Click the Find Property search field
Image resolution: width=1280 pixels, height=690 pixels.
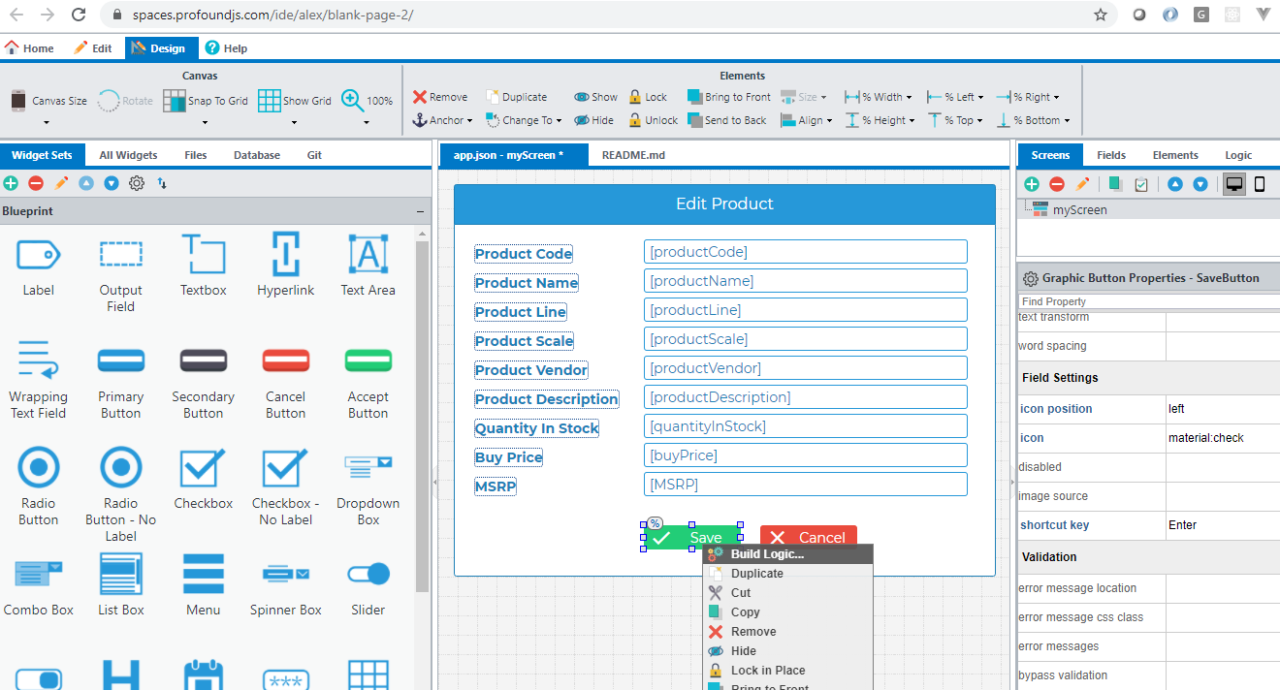click(1147, 301)
